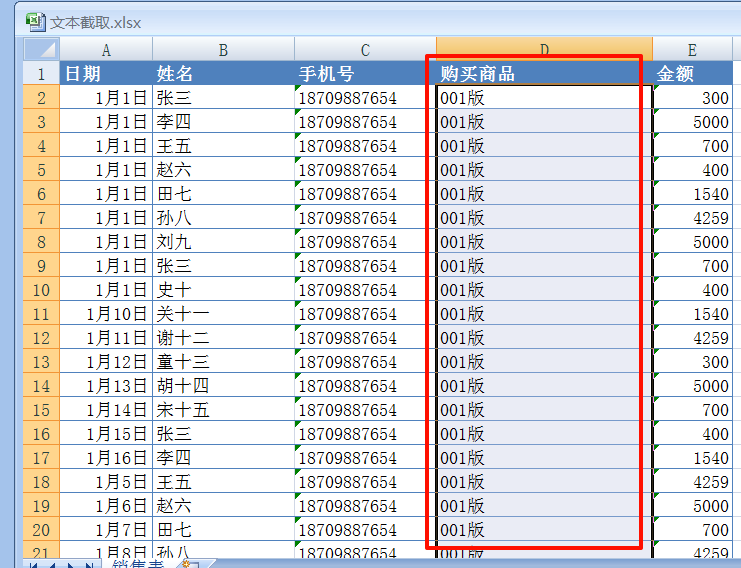The image size is (741, 568).
Task: Select the amount 1540 in row 6
Action: click(692, 193)
